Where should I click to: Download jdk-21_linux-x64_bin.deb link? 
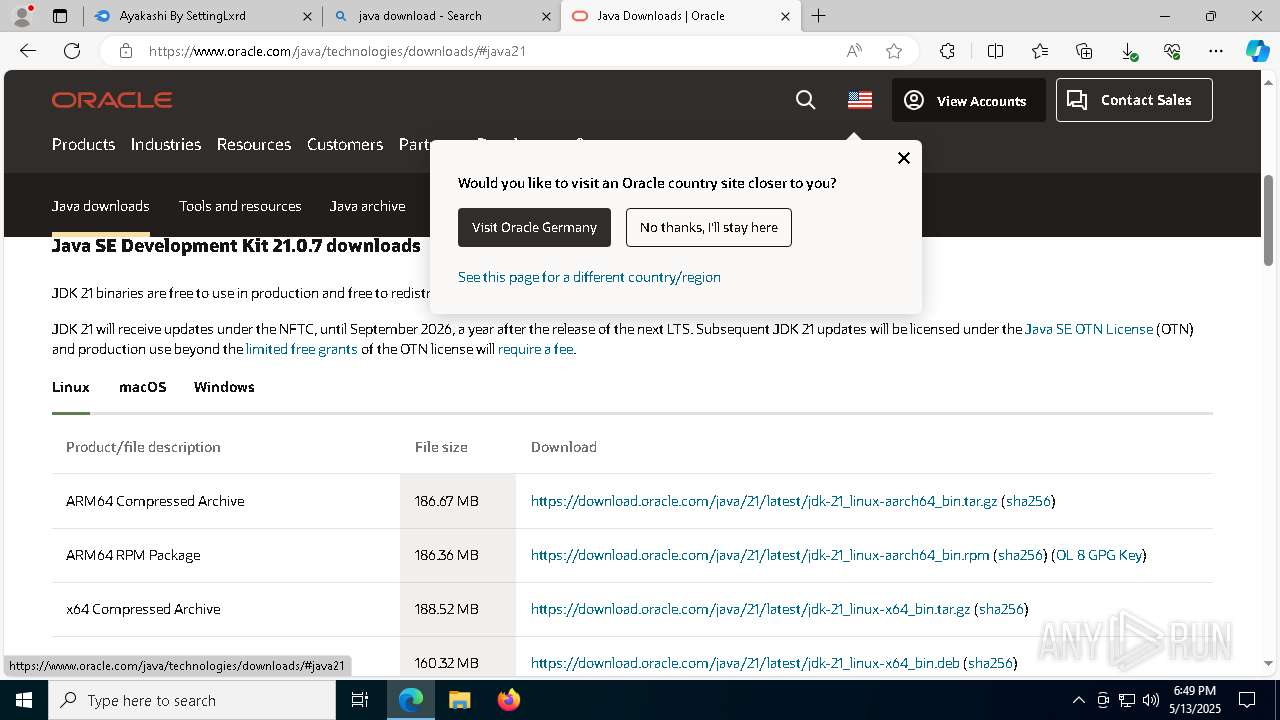(745, 663)
